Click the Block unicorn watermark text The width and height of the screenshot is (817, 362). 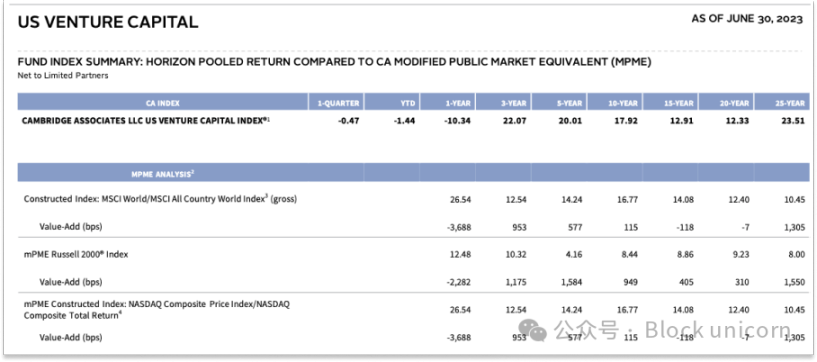tap(718, 330)
